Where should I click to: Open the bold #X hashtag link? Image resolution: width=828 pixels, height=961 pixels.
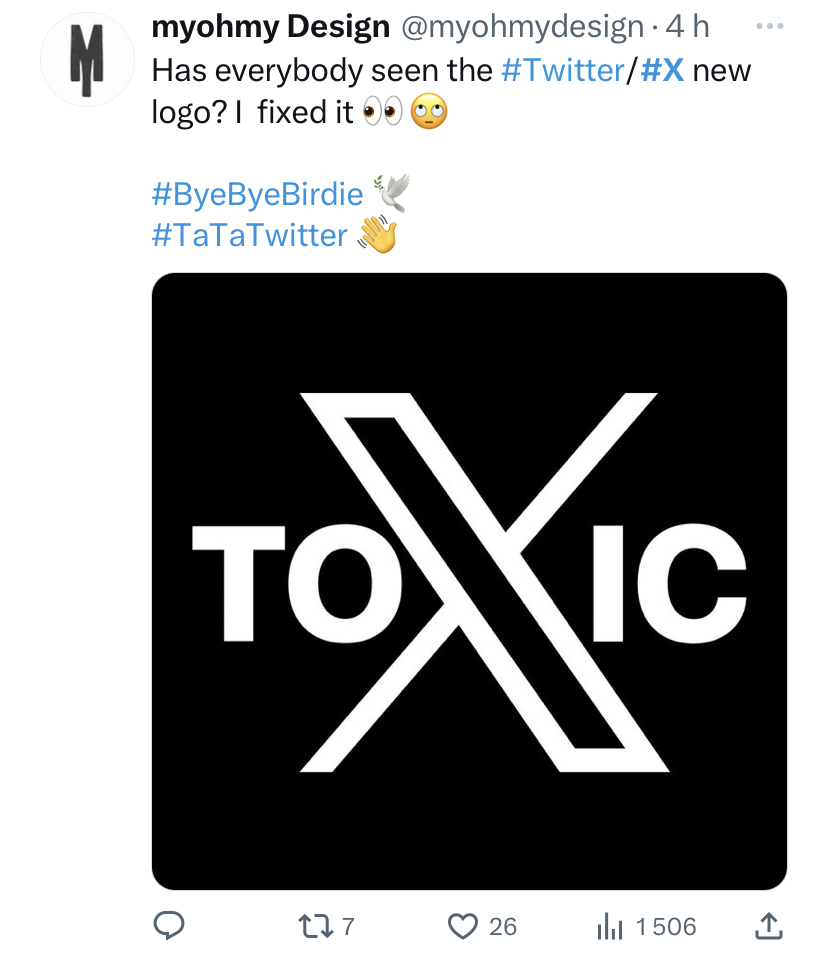[x=662, y=70]
